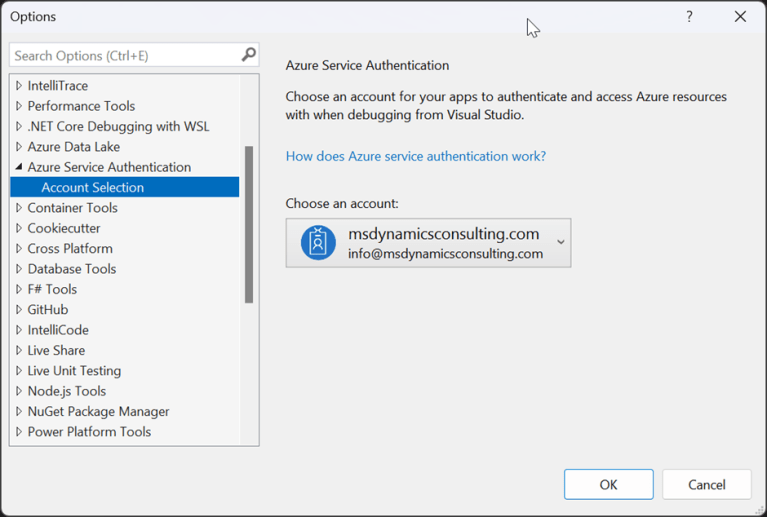The width and height of the screenshot is (767, 517).
Task: Select the Performance Tools tree item
Action: 81,106
